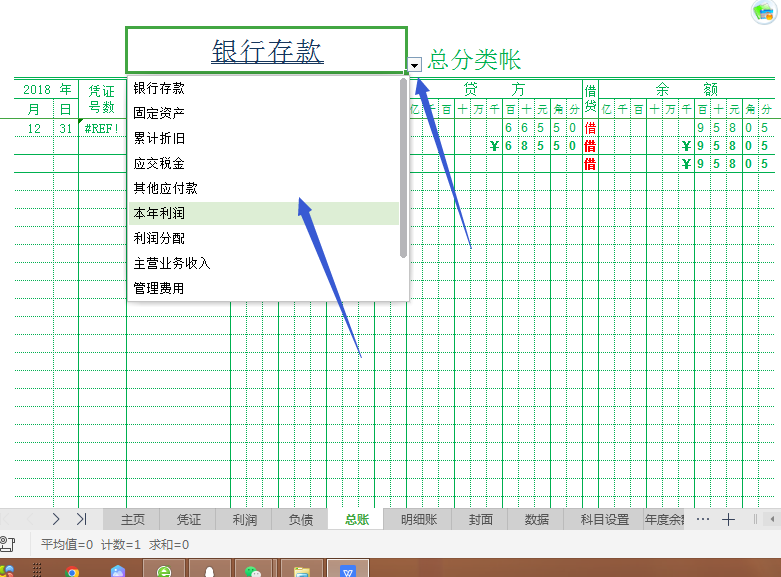The width and height of the screenshot is (781, 577).
Task: Pick 利润分配 from the dropdown list
Action: [263, 238]
